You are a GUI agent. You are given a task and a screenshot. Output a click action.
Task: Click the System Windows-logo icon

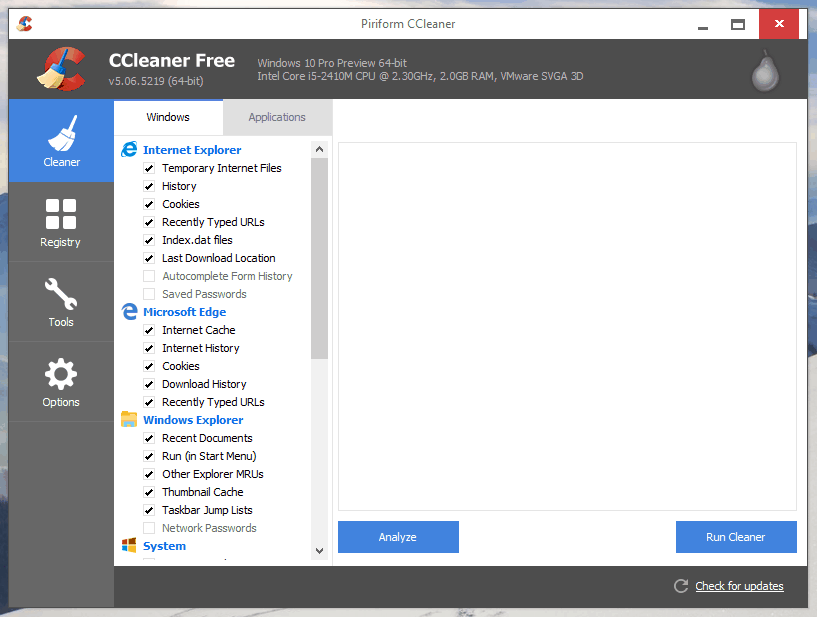coord(129,545)
